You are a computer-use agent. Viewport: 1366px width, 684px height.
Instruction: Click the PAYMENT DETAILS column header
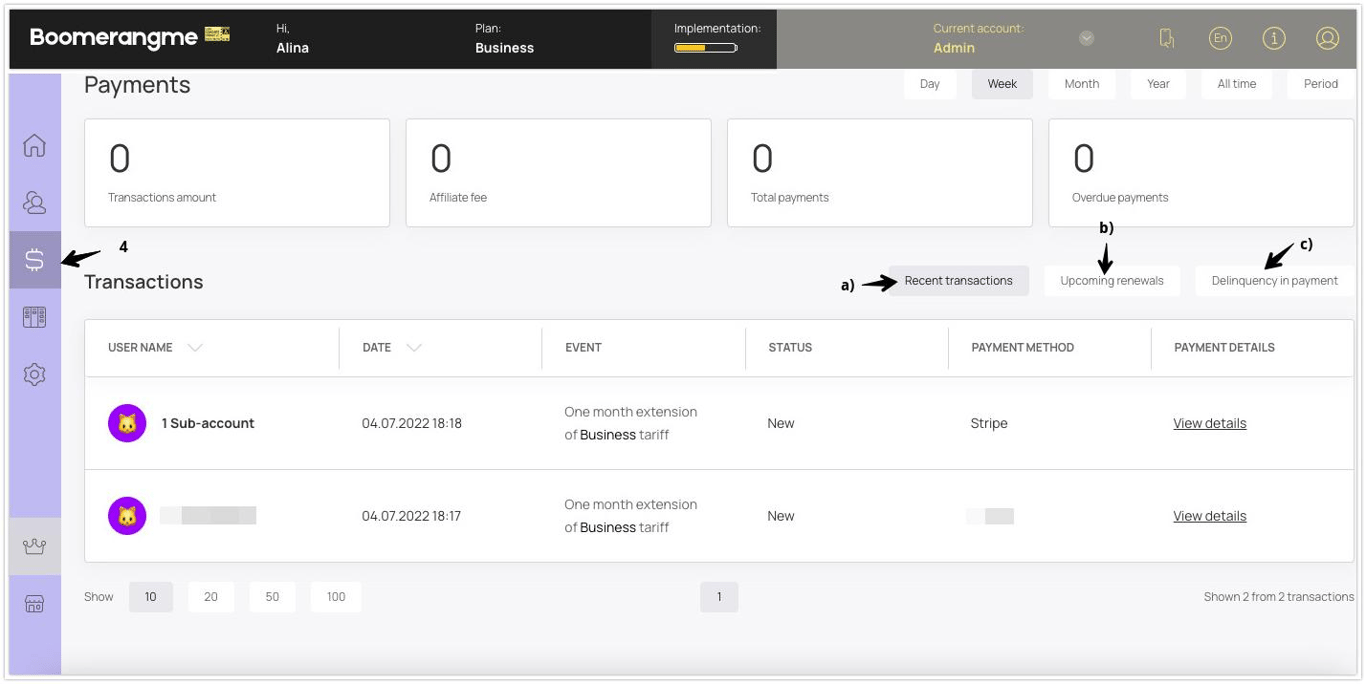(1224, 348)
